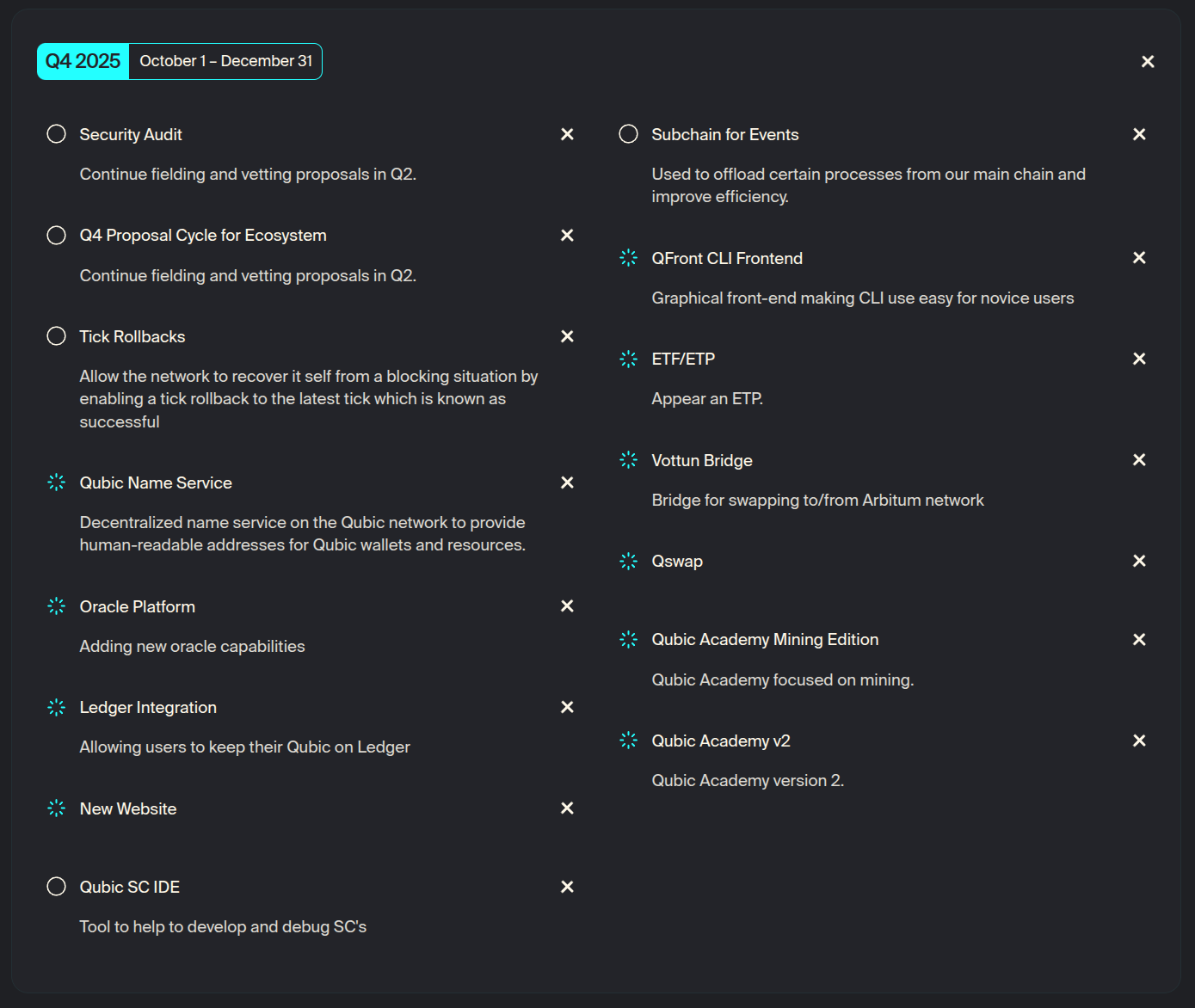
Task: Click the spinner icon beside New Website
Action: 56,808
